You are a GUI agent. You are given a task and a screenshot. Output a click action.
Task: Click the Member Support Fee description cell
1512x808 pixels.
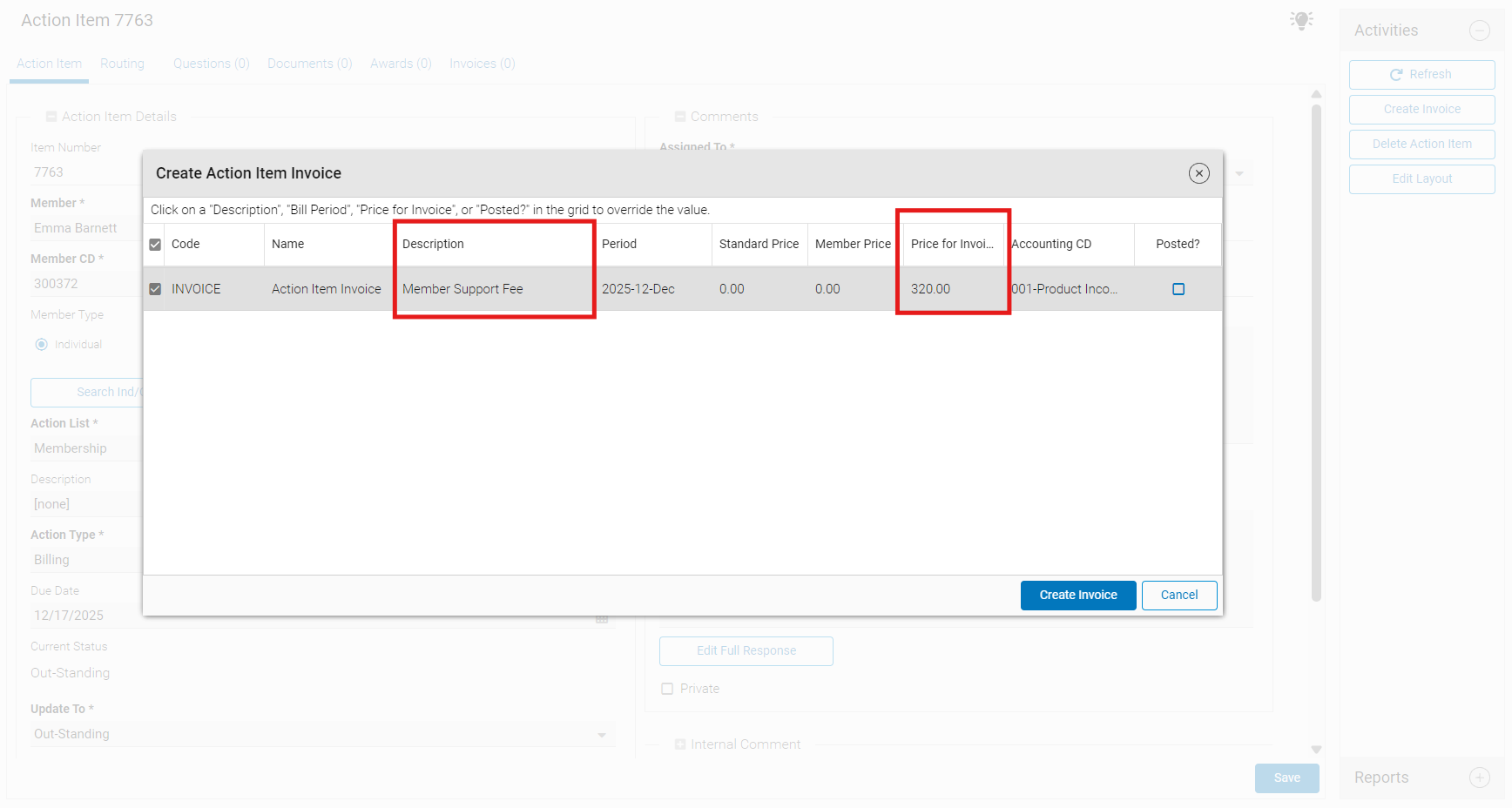pyautogui.click(x=495, y=289)
